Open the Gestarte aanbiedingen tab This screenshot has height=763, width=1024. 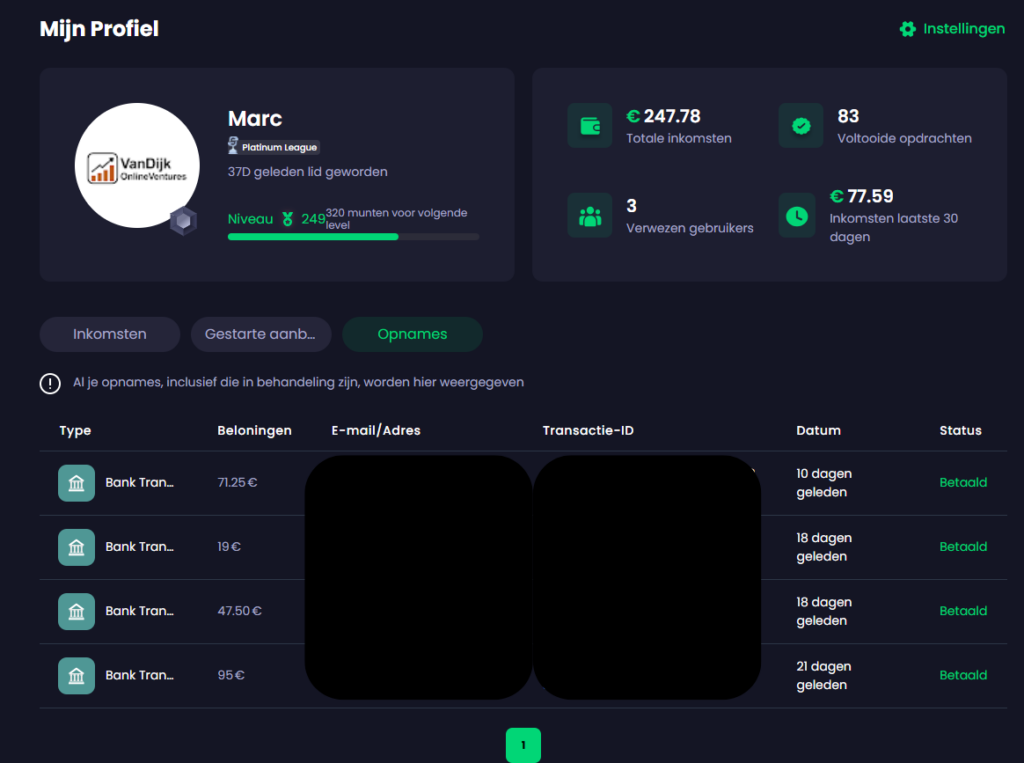click(261, 334)
